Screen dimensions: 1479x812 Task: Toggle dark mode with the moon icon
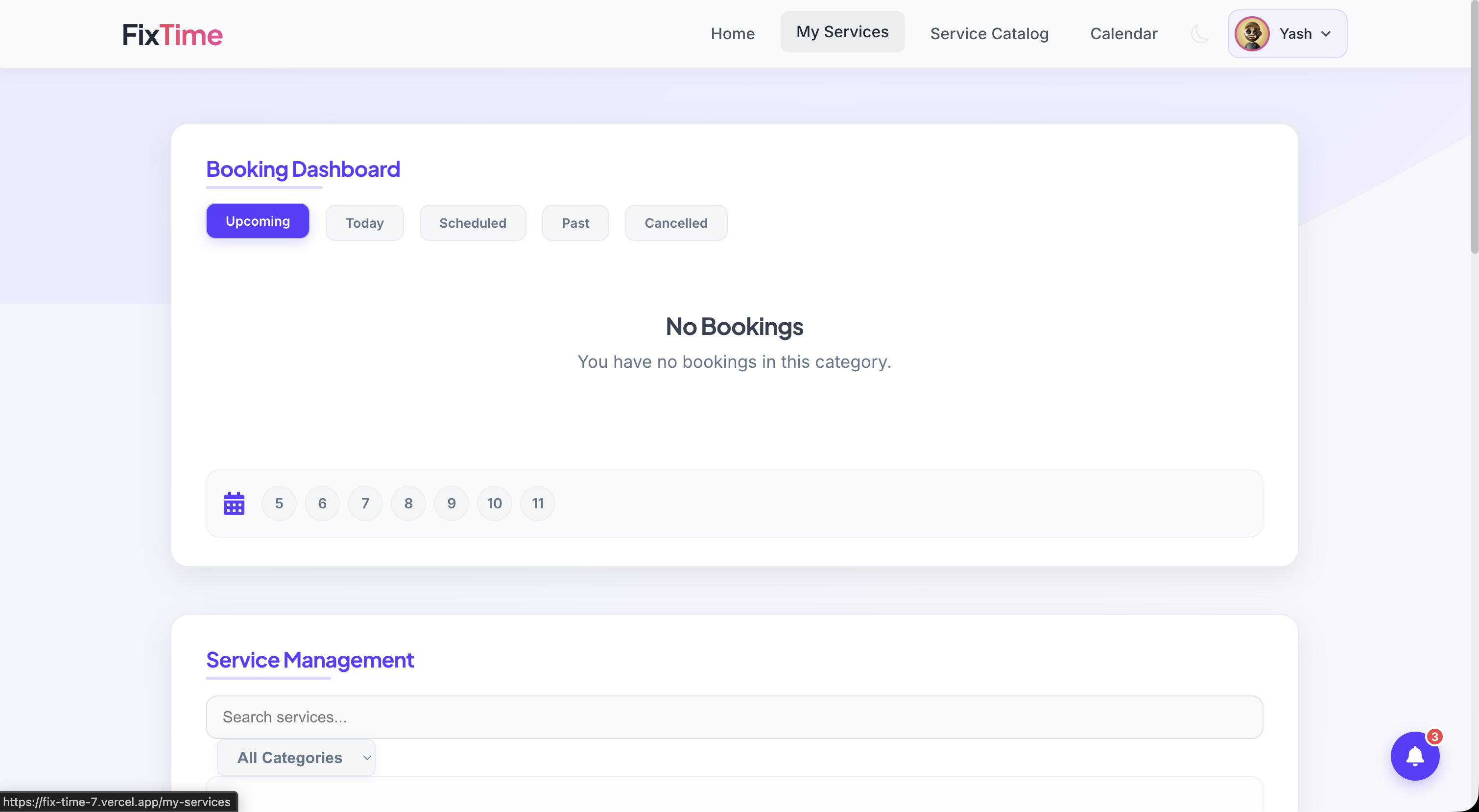(1199, 33)
